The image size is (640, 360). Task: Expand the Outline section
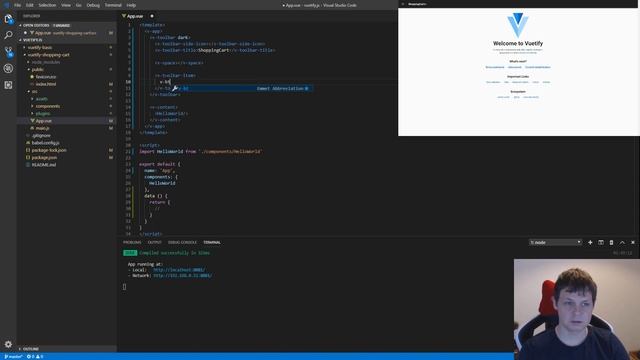click(x=31, y=349)
